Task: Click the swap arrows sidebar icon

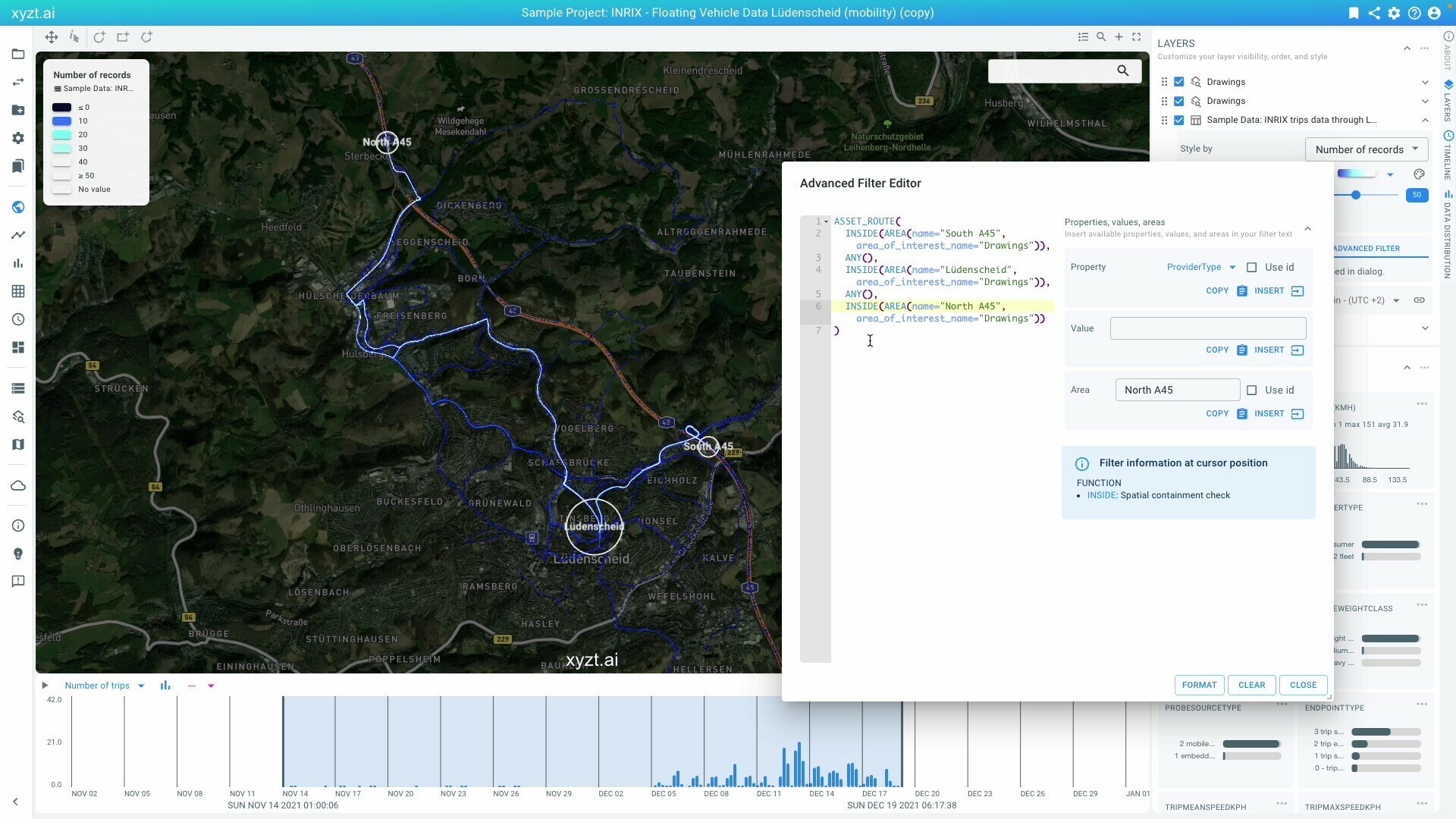Action: 18,82
